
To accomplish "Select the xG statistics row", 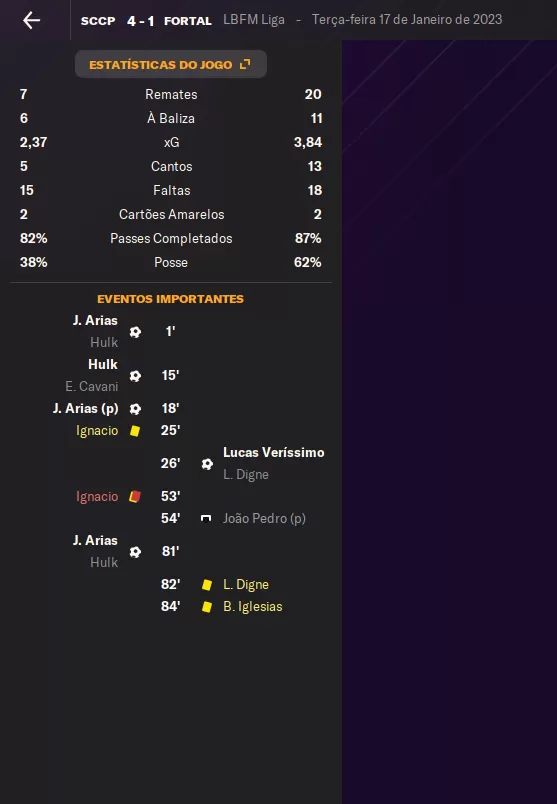I will [171, 142].
